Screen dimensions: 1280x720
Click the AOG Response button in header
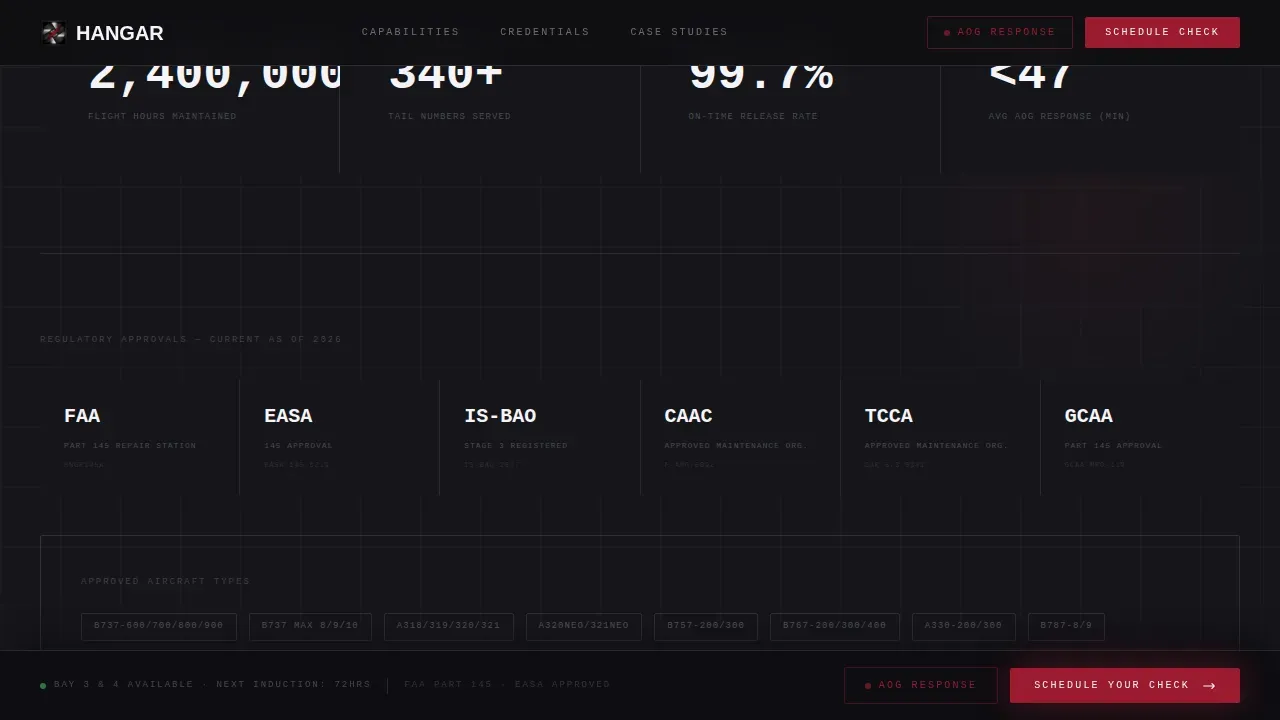tap(1000, 32)
